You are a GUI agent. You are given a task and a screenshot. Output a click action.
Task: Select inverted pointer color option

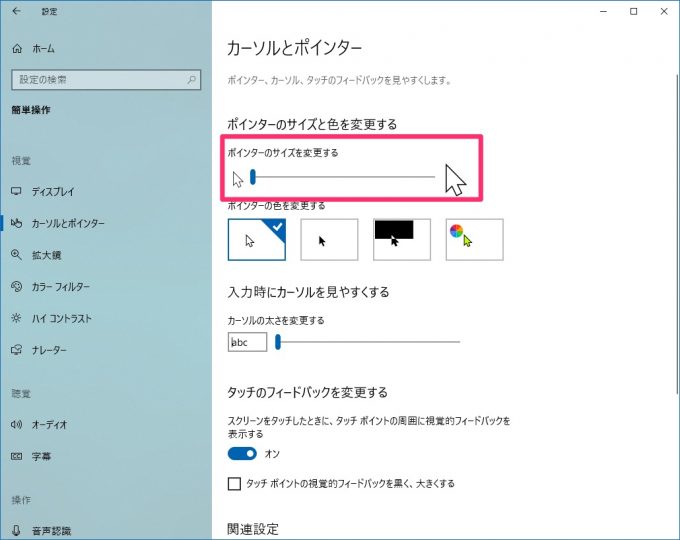pos(402,239)
